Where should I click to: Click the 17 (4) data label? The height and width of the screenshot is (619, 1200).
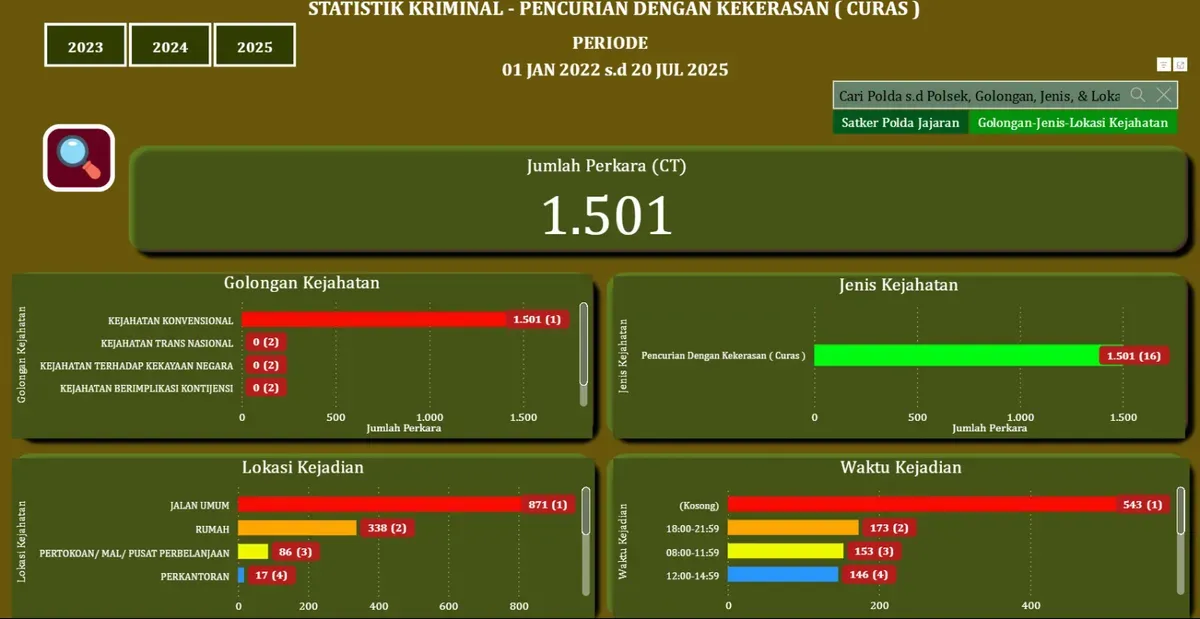tap(270, 575)
